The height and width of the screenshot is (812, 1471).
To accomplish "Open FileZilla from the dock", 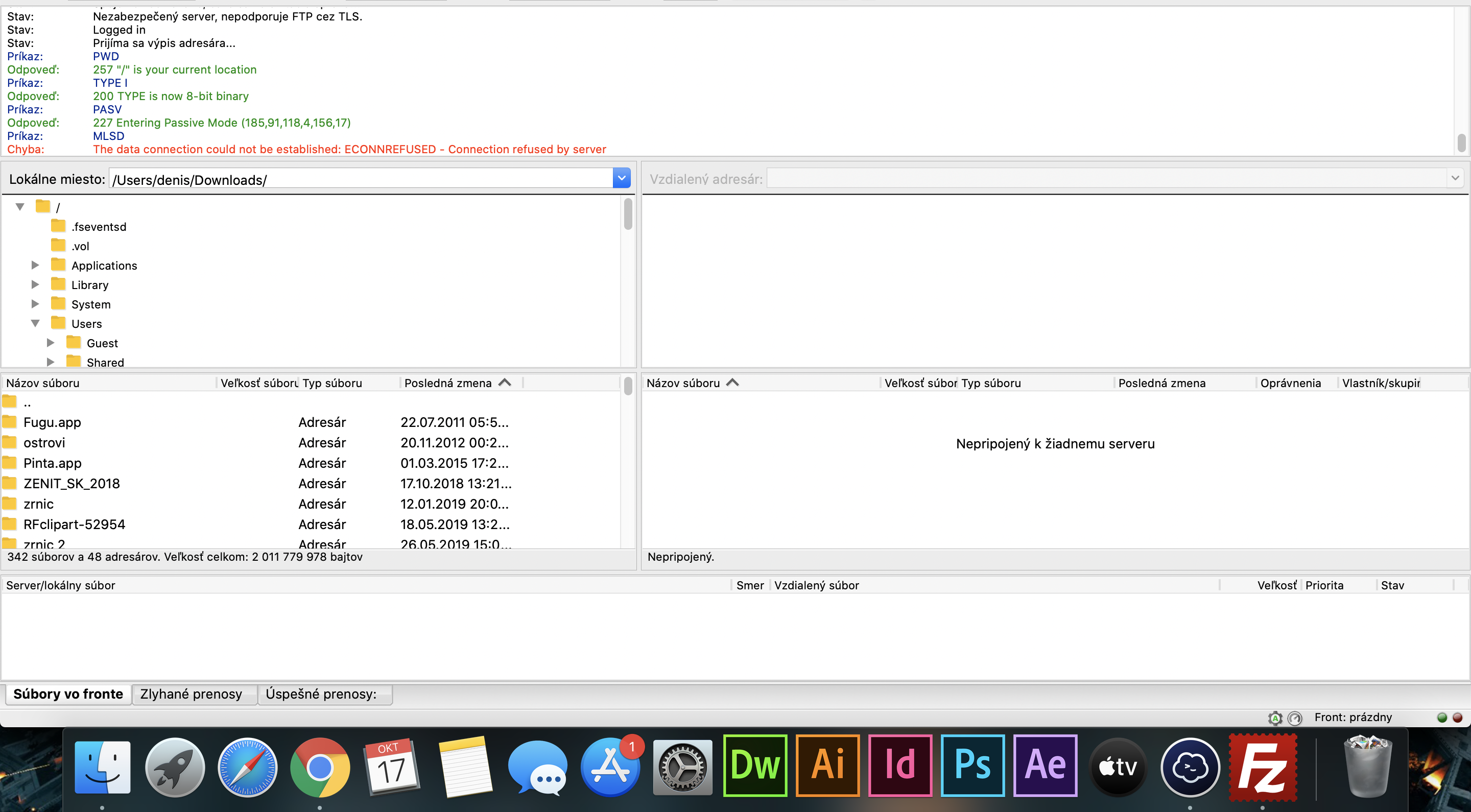I will pyautogui.click(x=1263, y=767).
